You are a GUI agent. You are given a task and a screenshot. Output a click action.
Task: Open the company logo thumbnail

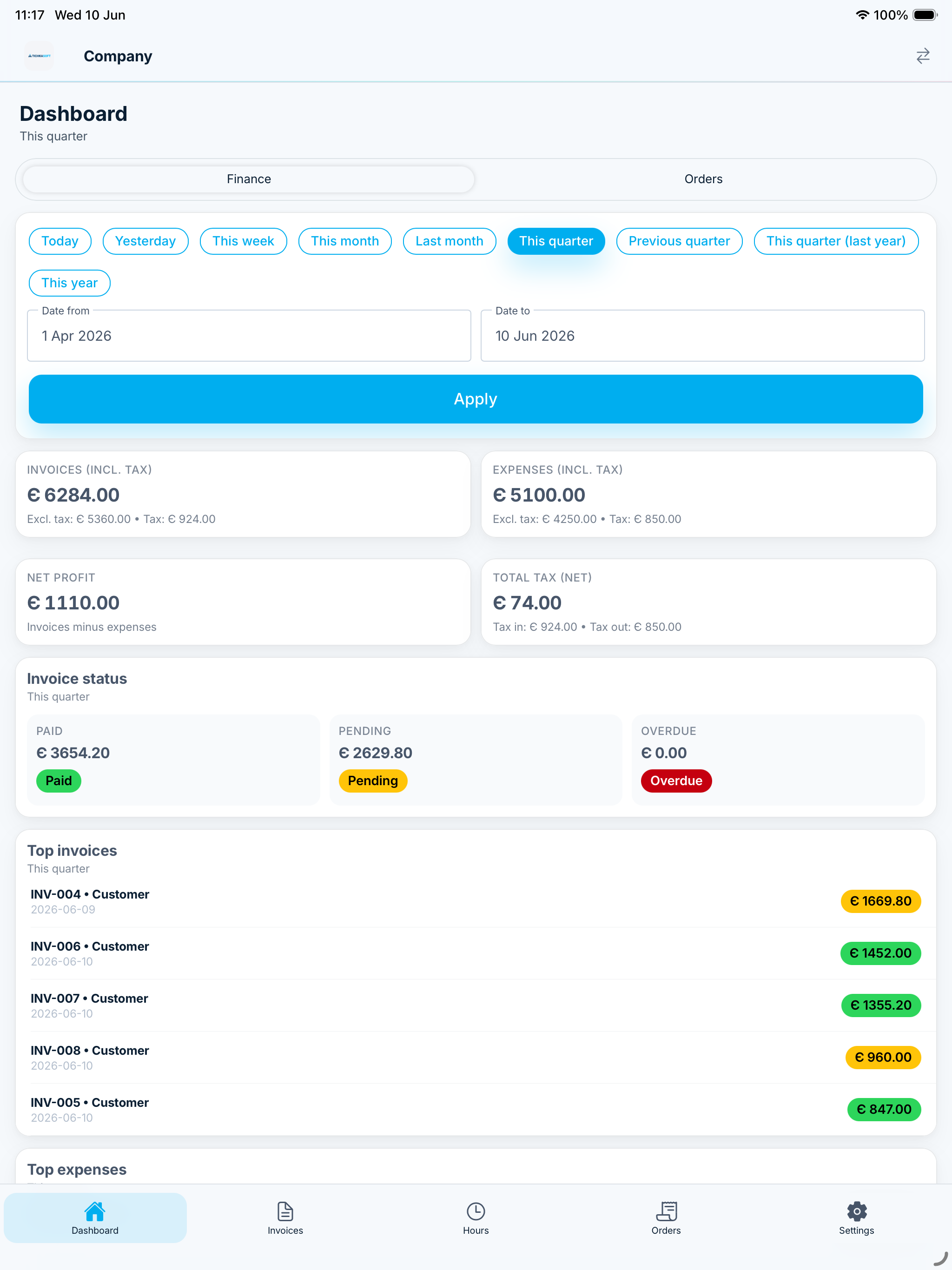point(39,56)
